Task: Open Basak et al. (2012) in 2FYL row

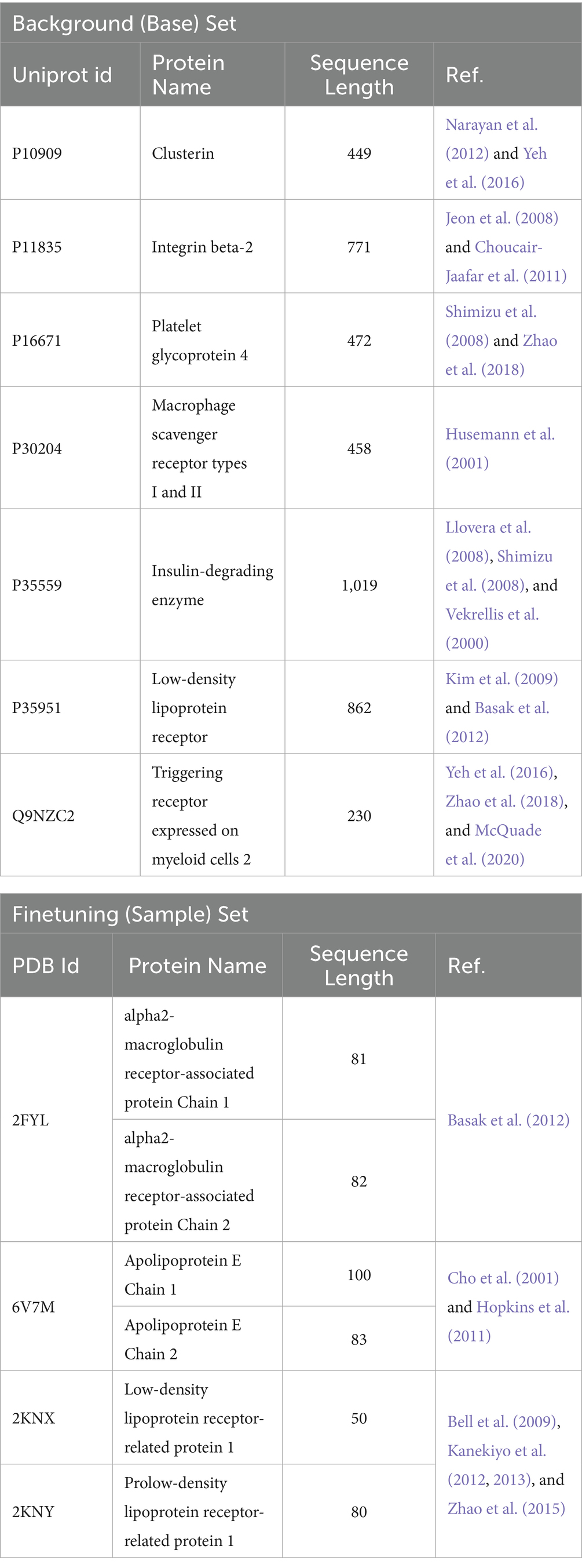Action: [508, 1121]
